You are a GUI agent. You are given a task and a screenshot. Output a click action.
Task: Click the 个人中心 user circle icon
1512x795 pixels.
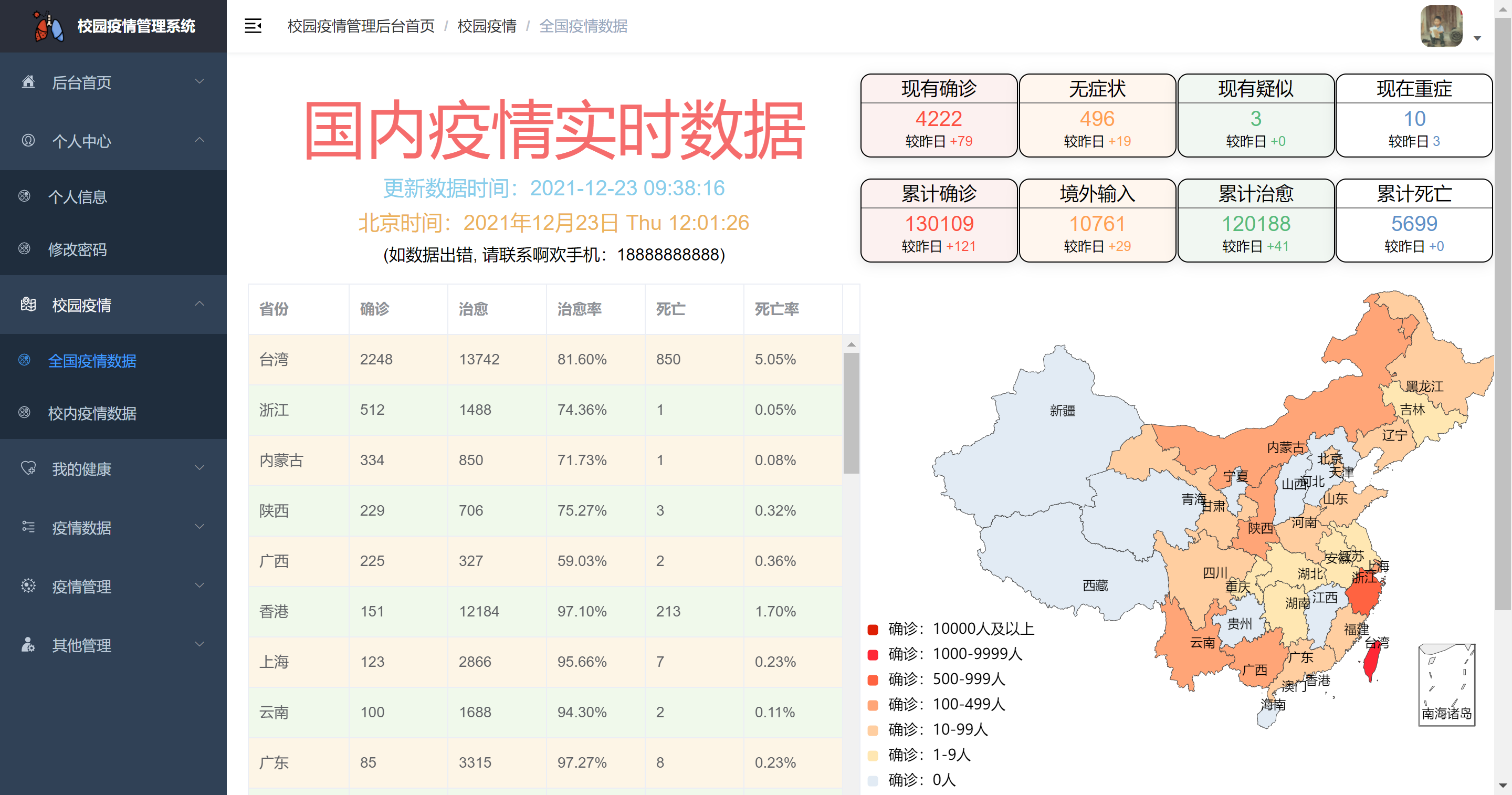point(28,140)
